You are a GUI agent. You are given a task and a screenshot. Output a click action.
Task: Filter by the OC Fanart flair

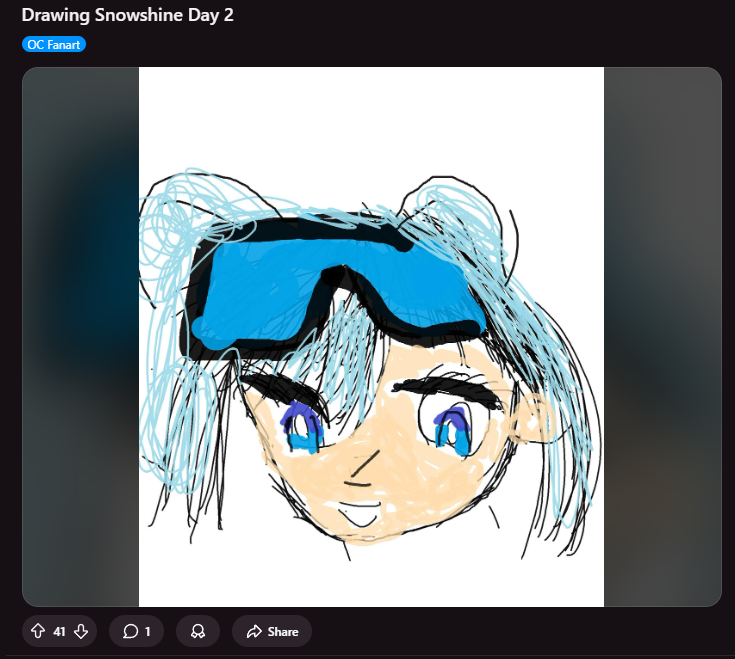point(54,45)
